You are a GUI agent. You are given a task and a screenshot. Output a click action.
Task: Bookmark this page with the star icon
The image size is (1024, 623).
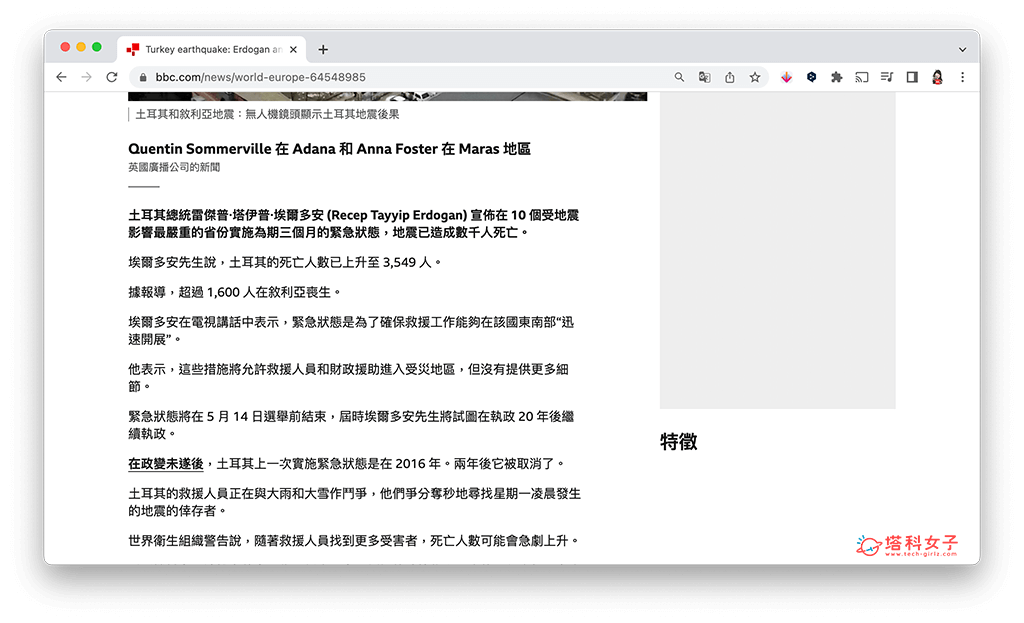point(755,77)
